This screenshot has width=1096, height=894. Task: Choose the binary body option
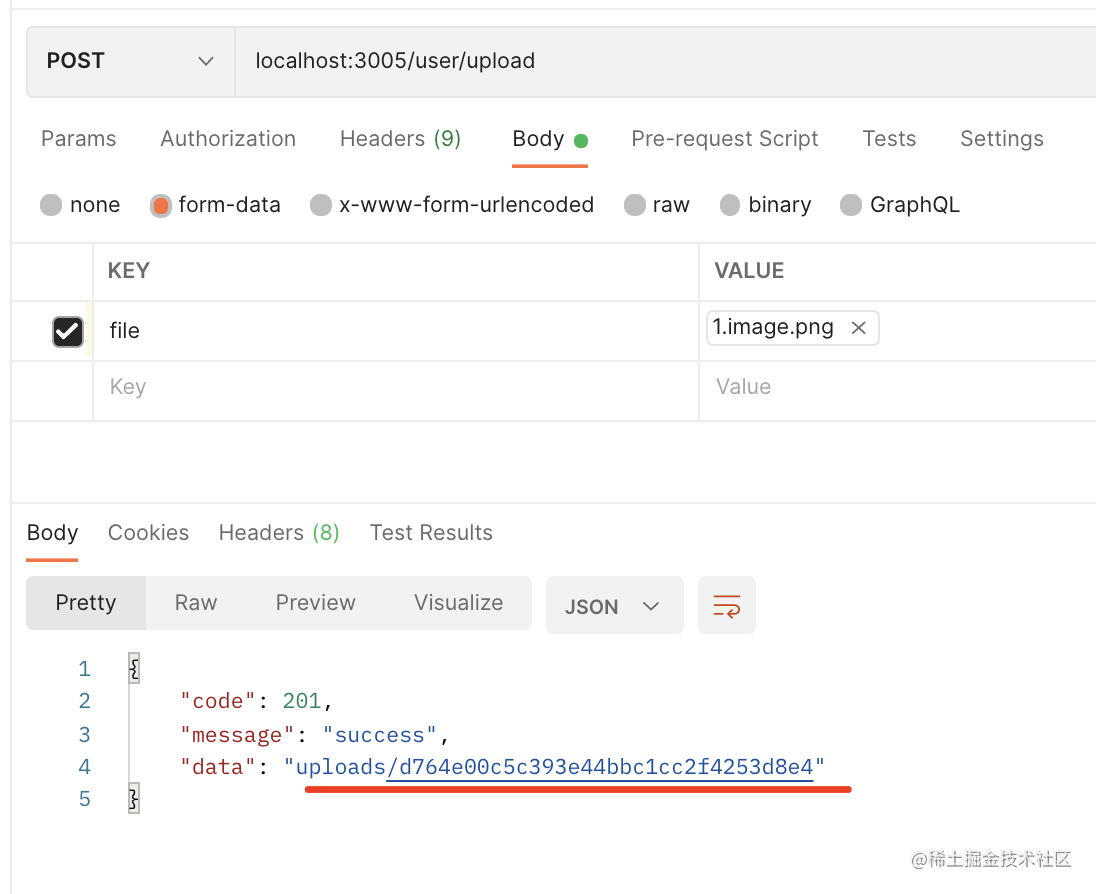pos(731,205)
